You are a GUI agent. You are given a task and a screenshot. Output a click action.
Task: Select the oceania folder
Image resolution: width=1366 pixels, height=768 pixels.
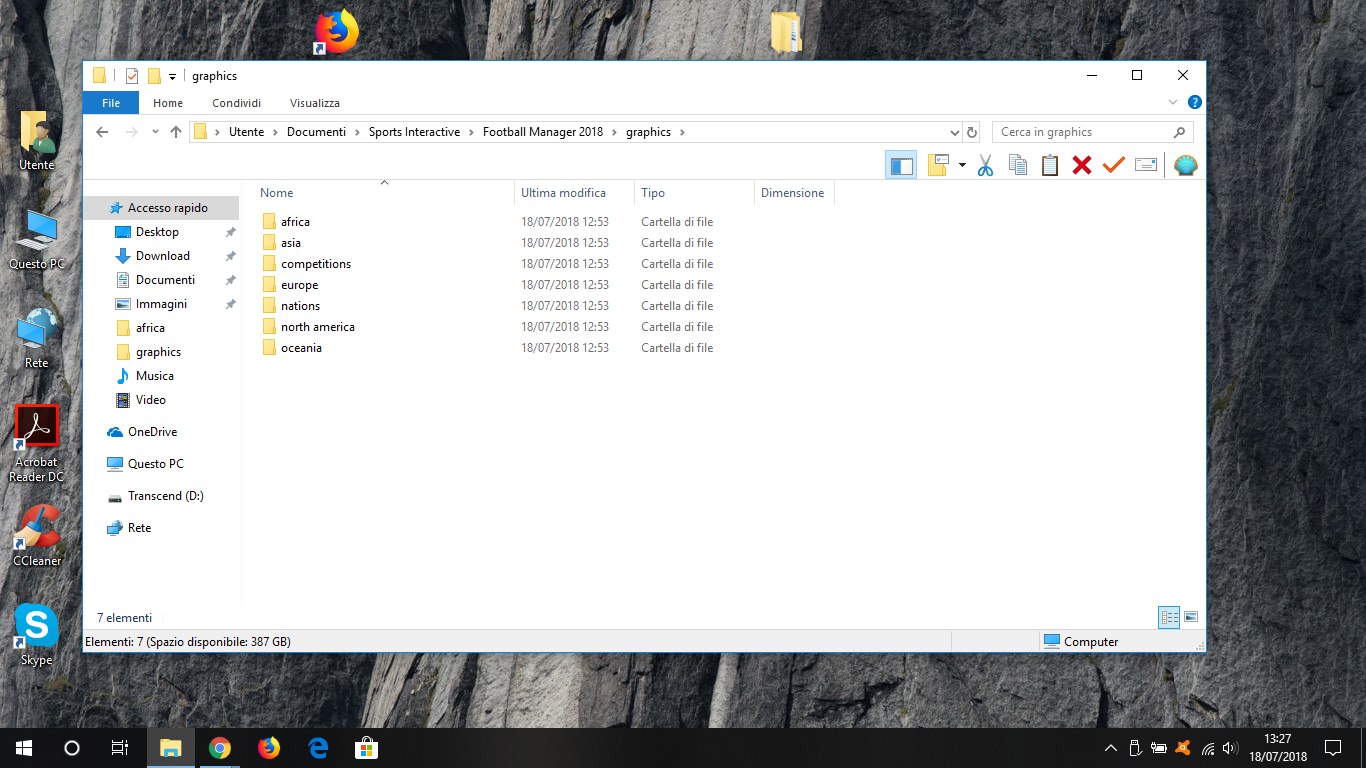point(301,348)
